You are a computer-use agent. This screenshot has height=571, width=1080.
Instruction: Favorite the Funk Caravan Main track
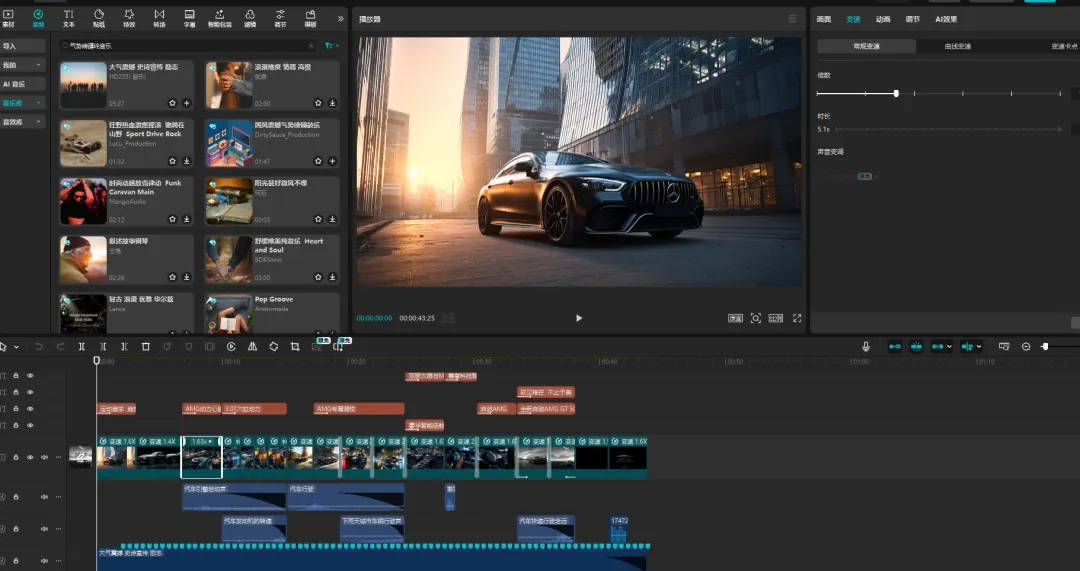click(173, 219)
